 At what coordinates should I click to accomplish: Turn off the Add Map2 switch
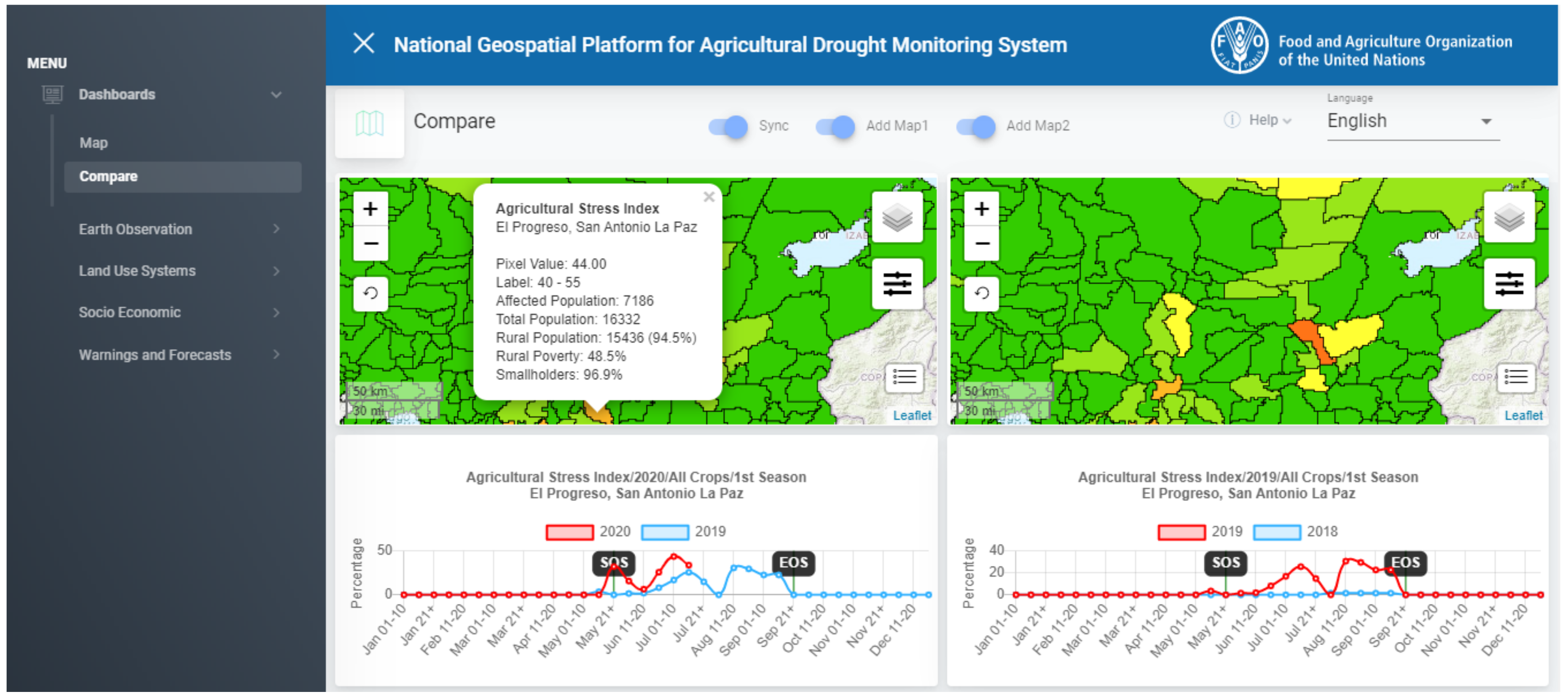976,126
